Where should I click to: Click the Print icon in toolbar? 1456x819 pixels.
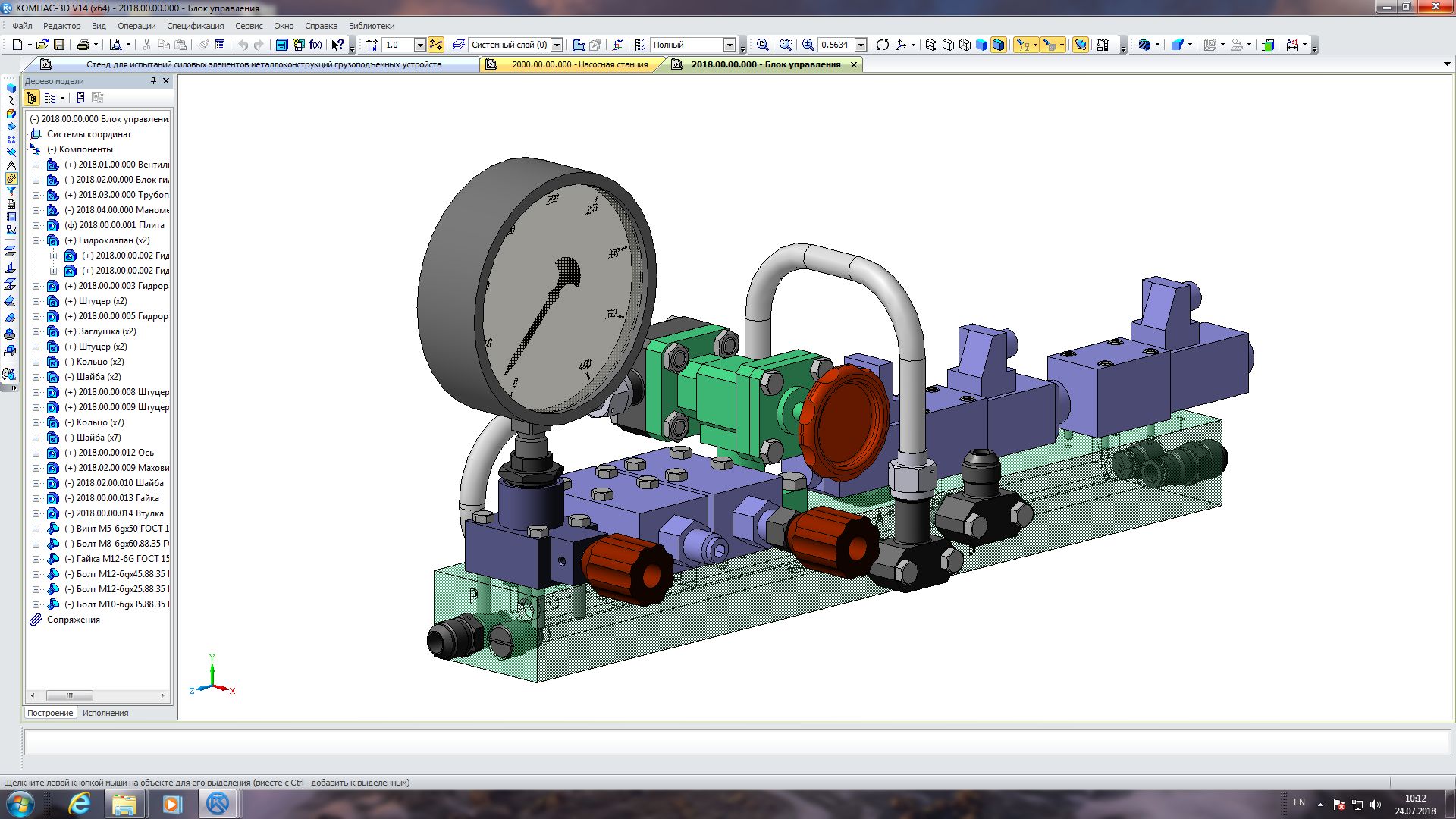[x=83, y=45]
